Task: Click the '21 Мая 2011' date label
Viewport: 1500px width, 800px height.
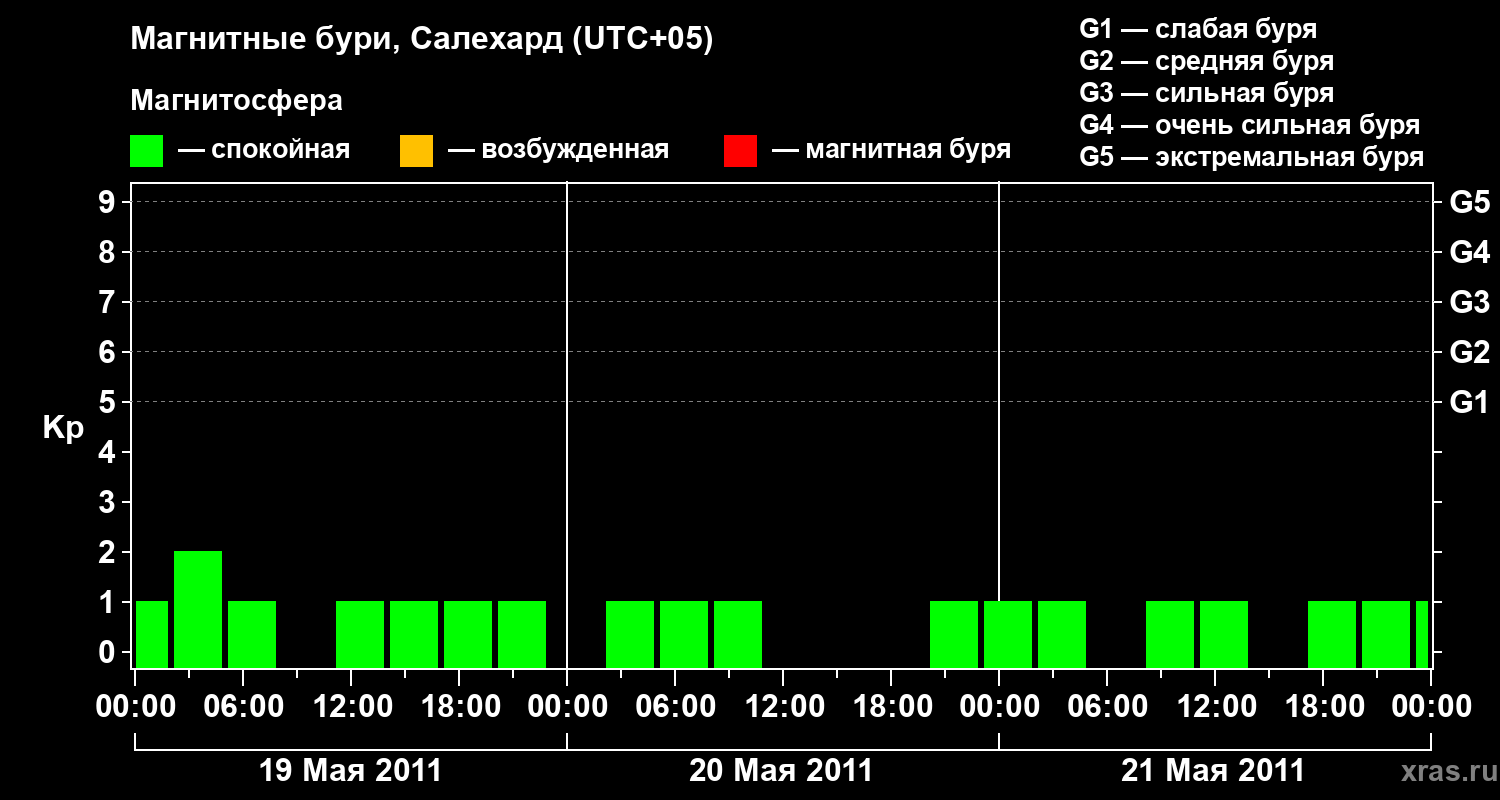Action: pyautogui.click(x=1213, y=771)
